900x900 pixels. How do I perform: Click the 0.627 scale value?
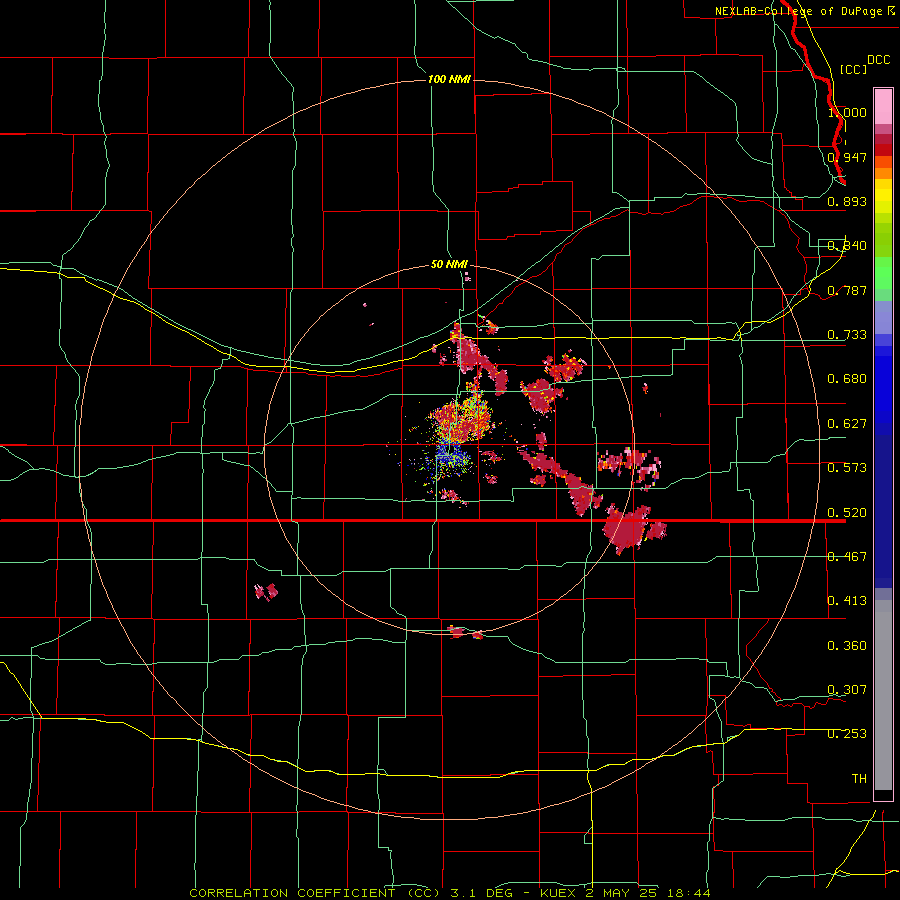(847, 424)
